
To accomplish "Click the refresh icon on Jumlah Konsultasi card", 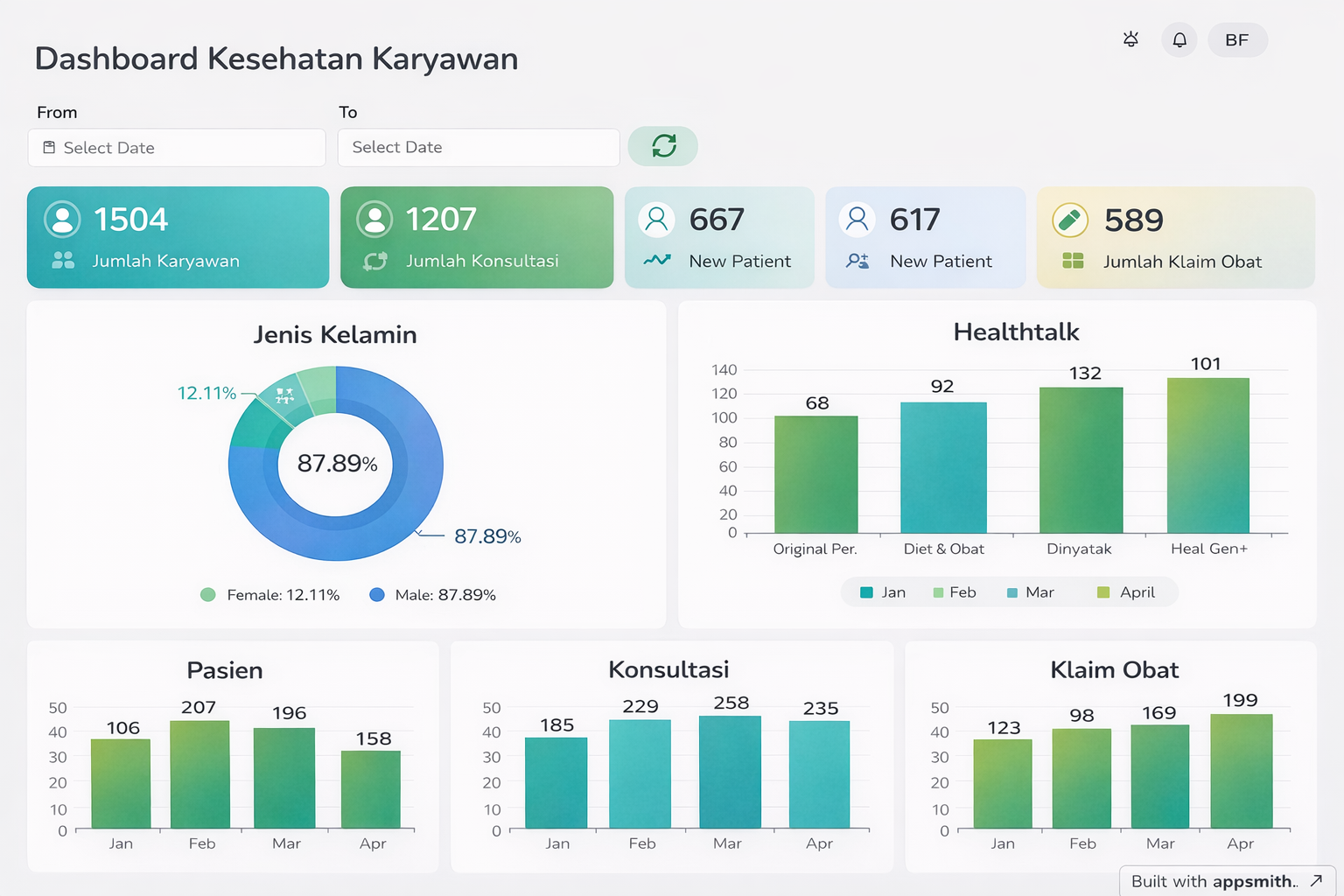I will click(374, 261).
